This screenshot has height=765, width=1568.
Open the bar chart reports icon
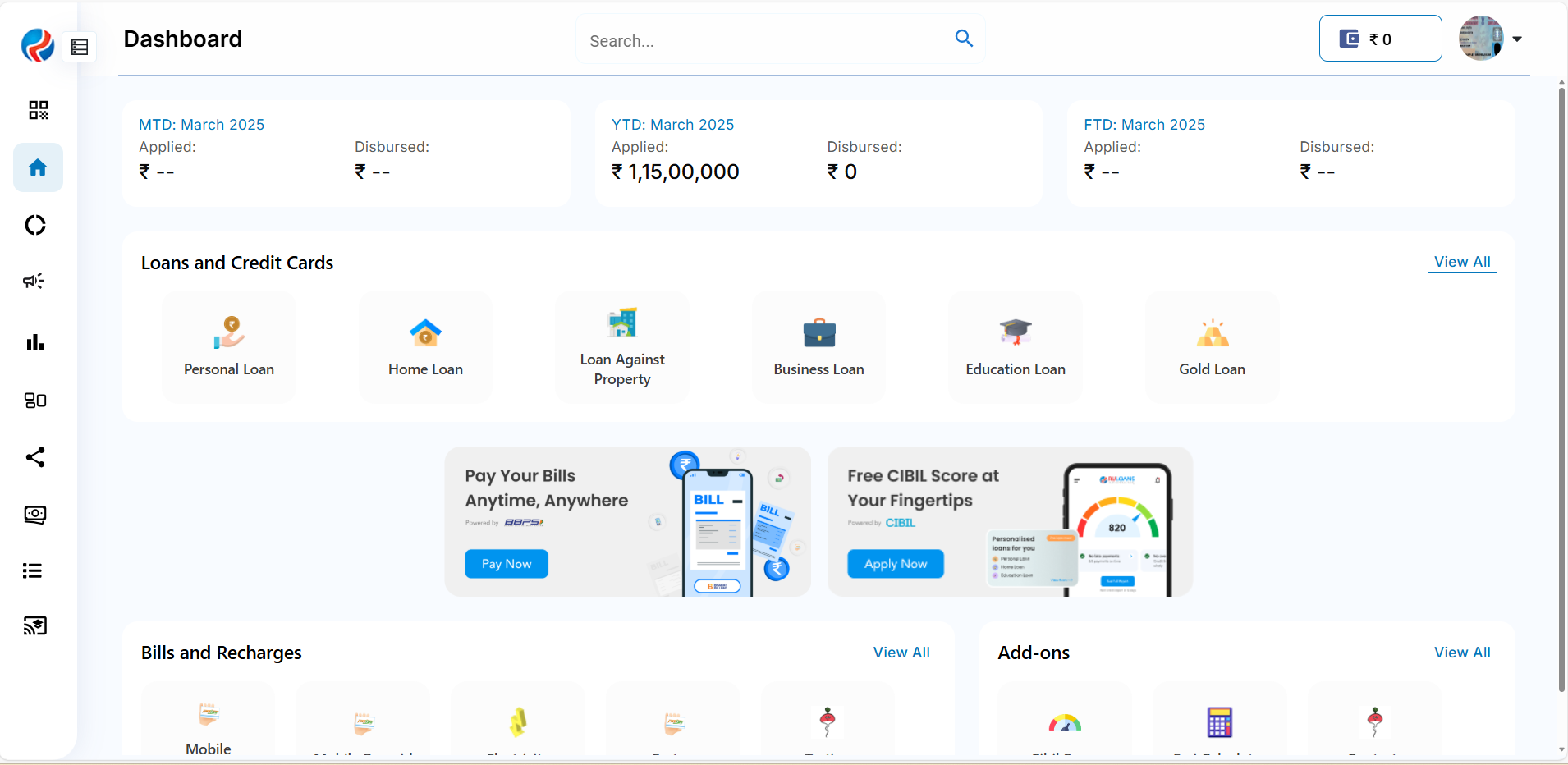34,342
